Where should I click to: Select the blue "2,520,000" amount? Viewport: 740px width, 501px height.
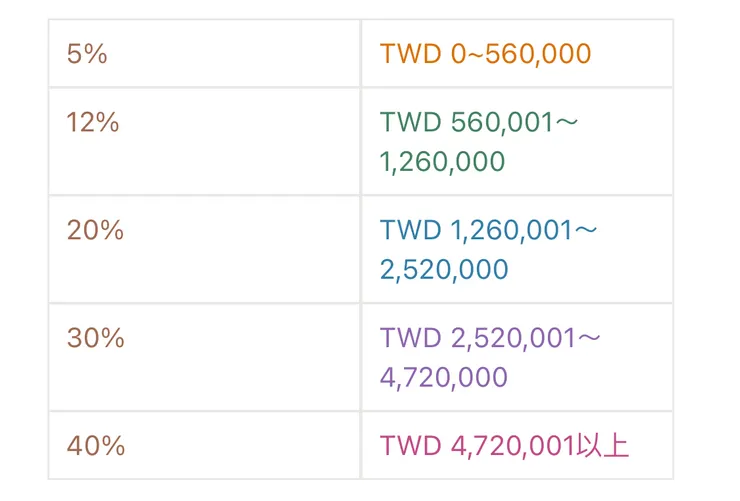point(444,270)
